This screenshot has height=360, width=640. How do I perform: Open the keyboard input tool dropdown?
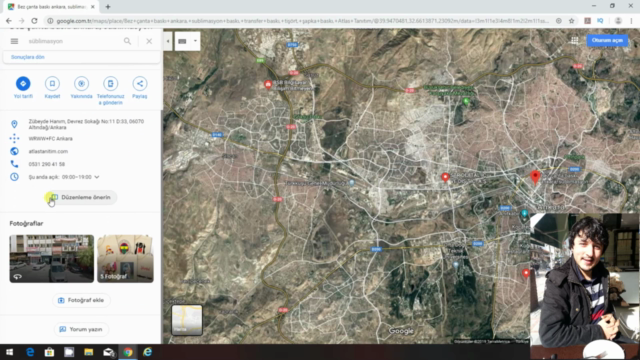coord(195,41)
